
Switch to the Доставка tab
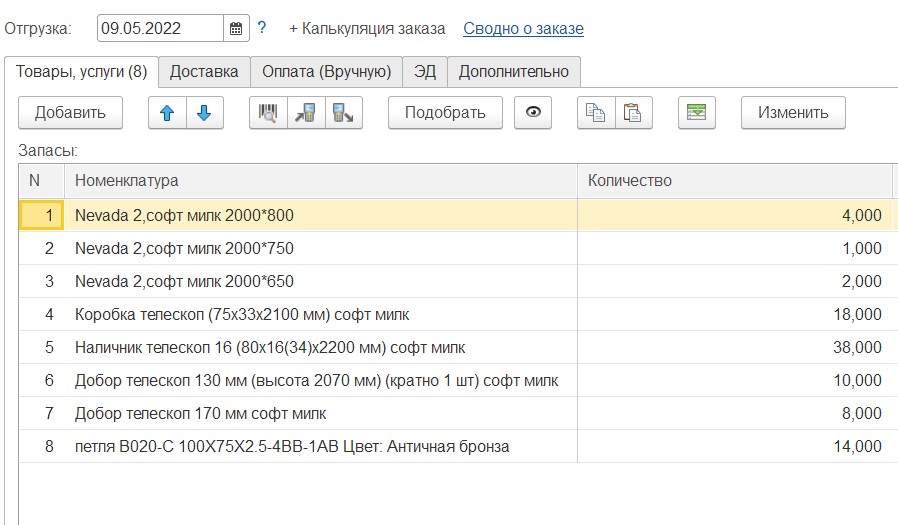[204, 72]
